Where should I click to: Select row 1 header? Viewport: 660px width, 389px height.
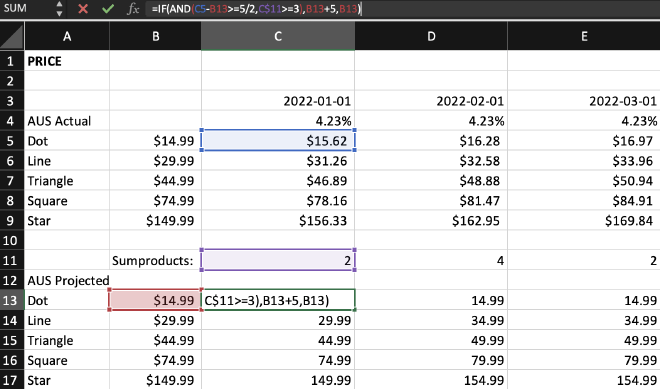pos(12,61)
